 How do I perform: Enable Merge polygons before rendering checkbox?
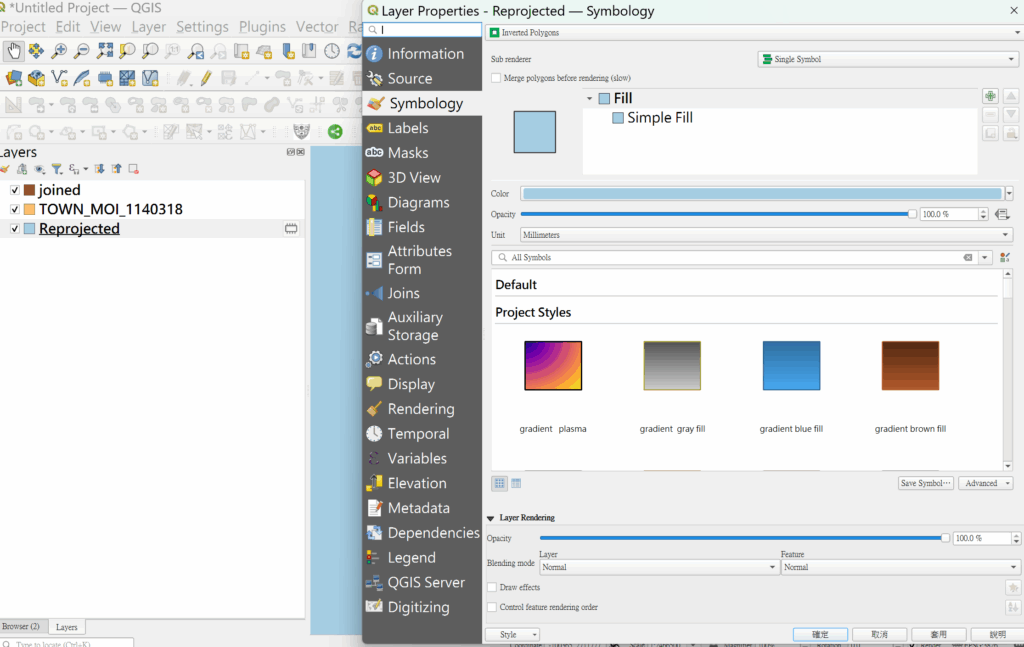pyautogui.click(x=496, y=78)
